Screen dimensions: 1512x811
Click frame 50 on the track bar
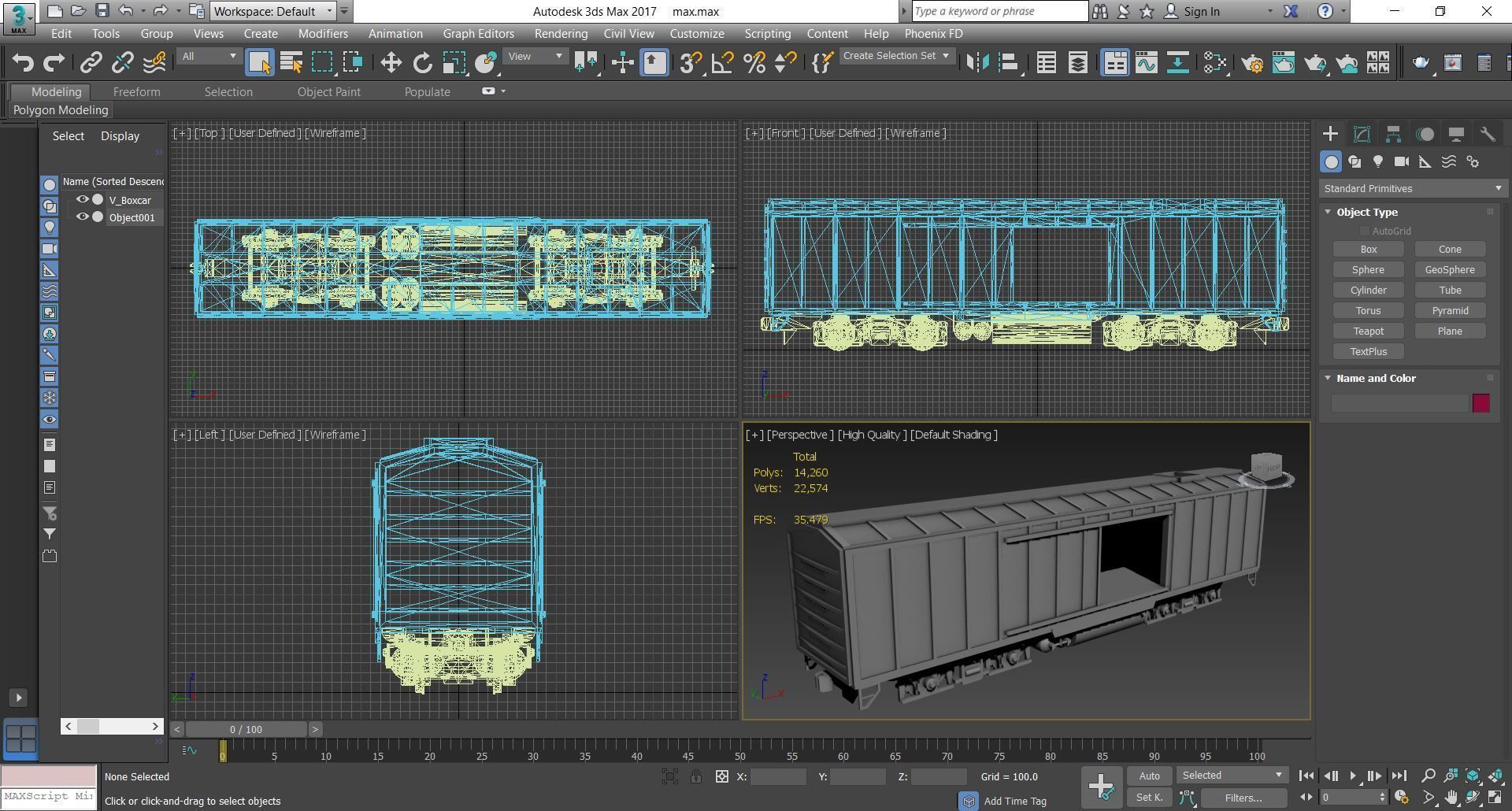tap(739, 756)
